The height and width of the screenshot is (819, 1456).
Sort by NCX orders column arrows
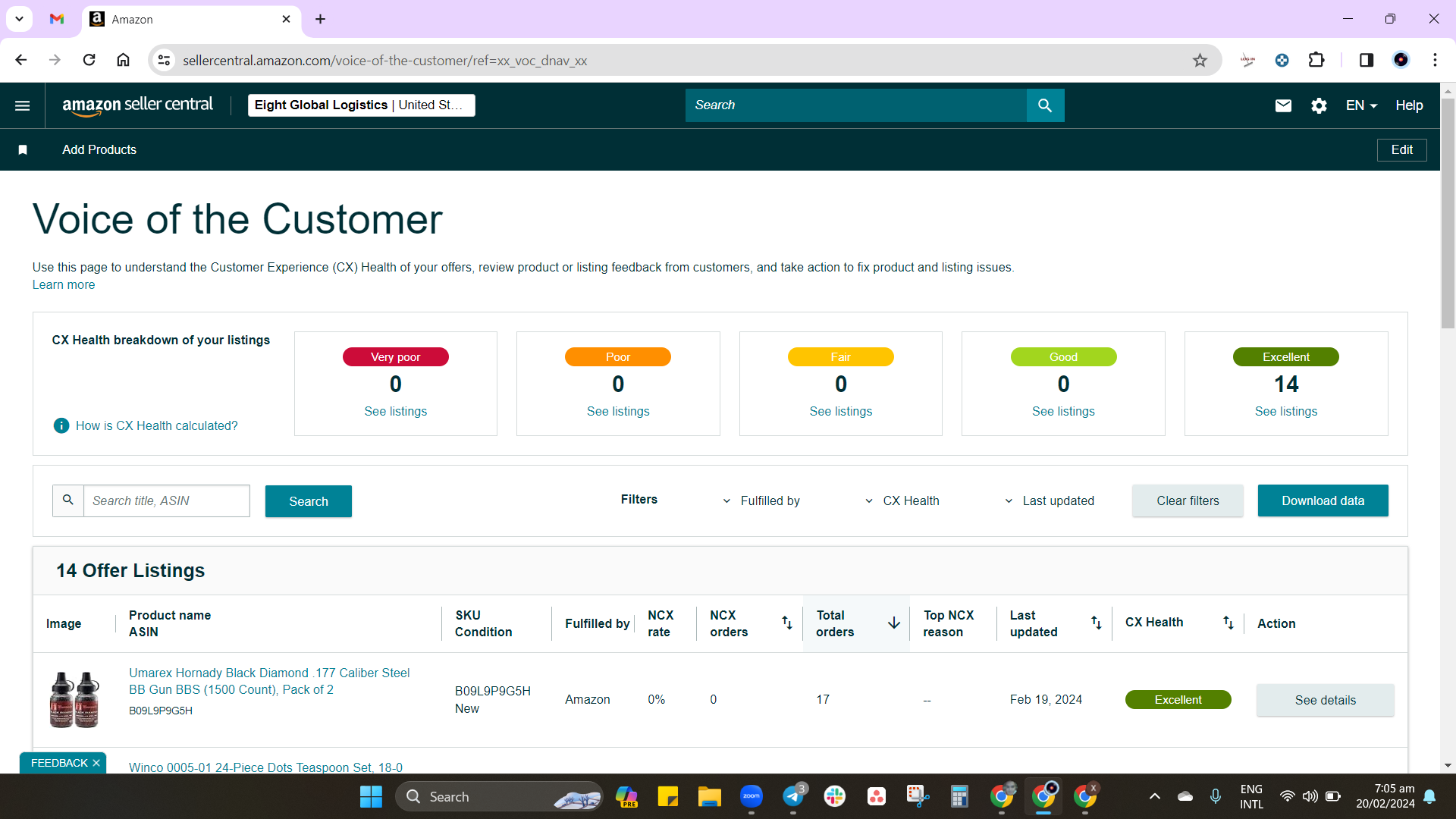click(x=786, y=623)
